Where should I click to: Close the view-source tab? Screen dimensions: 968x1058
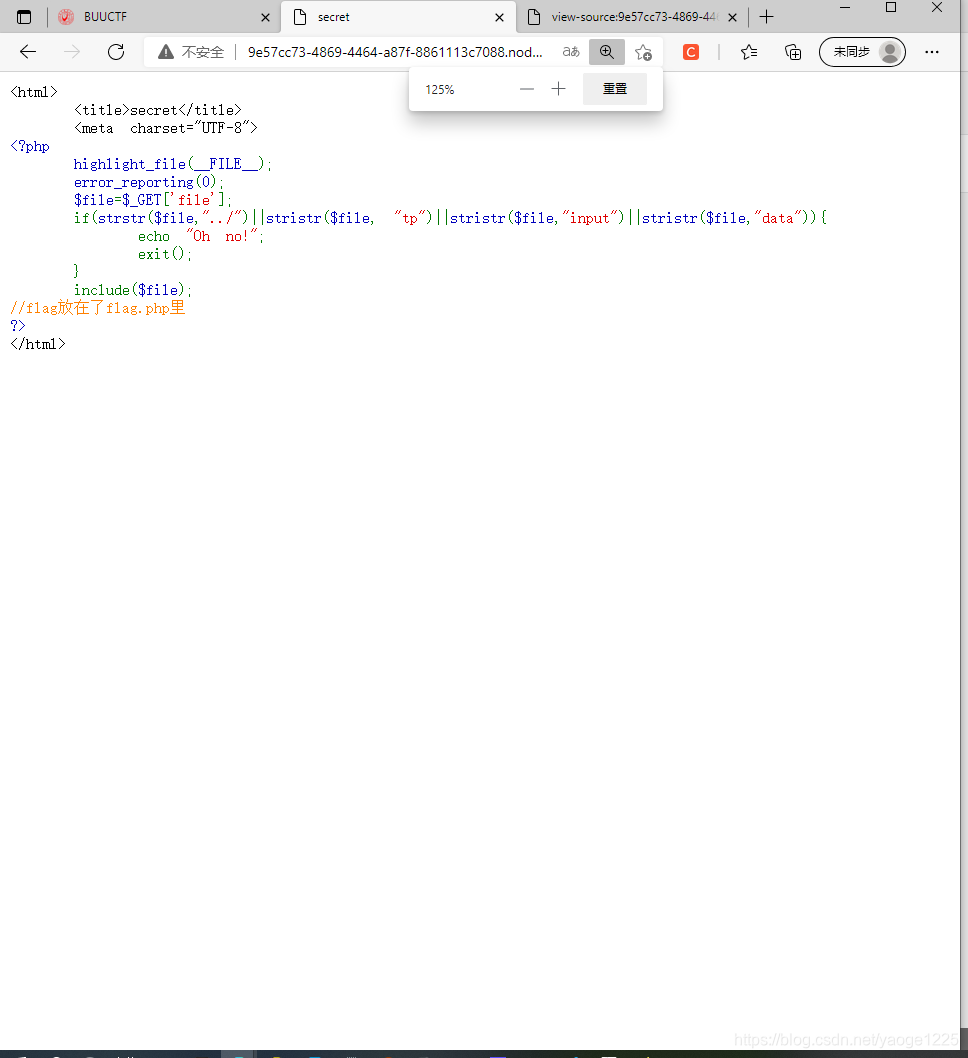[x=733, y=18]
